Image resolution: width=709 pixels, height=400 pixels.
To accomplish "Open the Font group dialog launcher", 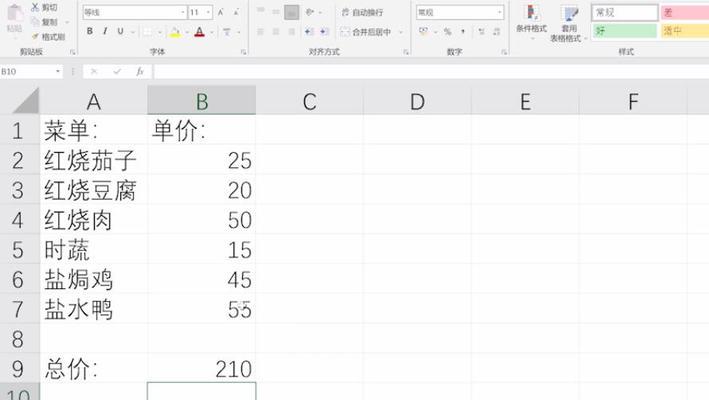I will coord(244,52).
